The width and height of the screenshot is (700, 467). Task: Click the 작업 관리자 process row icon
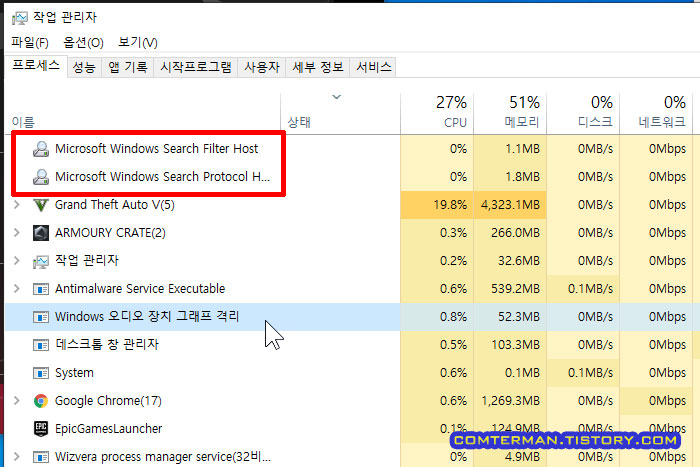point(41,261)
